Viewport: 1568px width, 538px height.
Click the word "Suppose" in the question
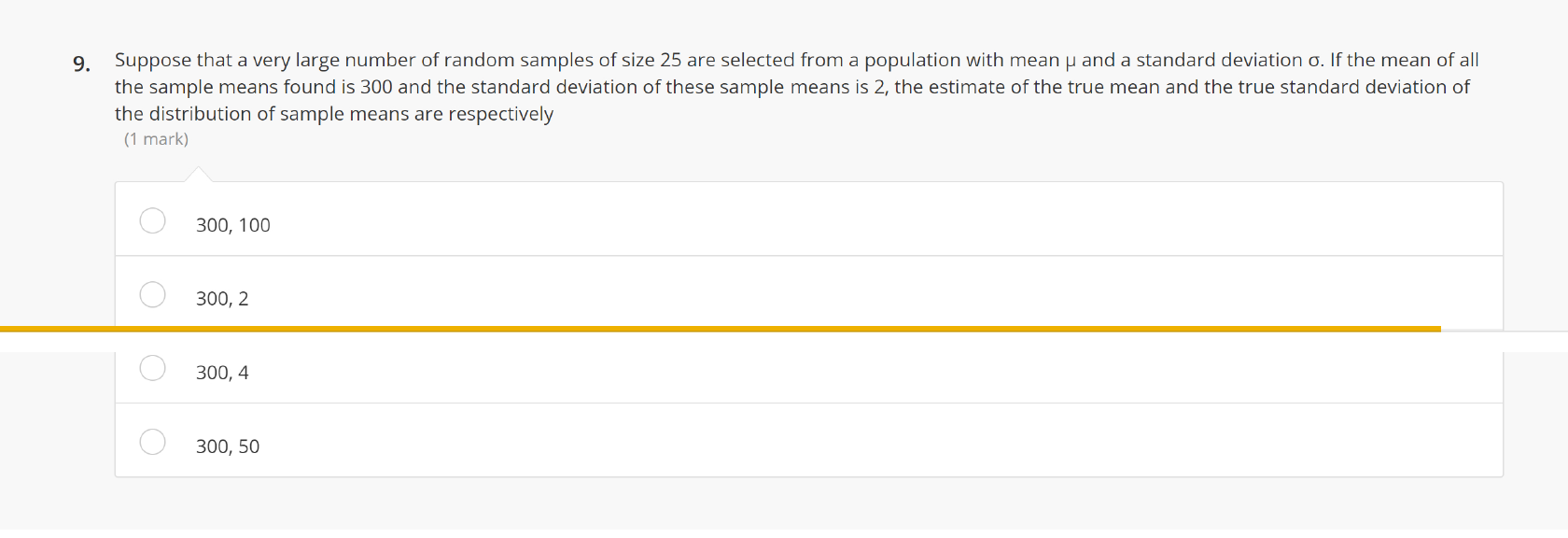click(x=153, y=60)
